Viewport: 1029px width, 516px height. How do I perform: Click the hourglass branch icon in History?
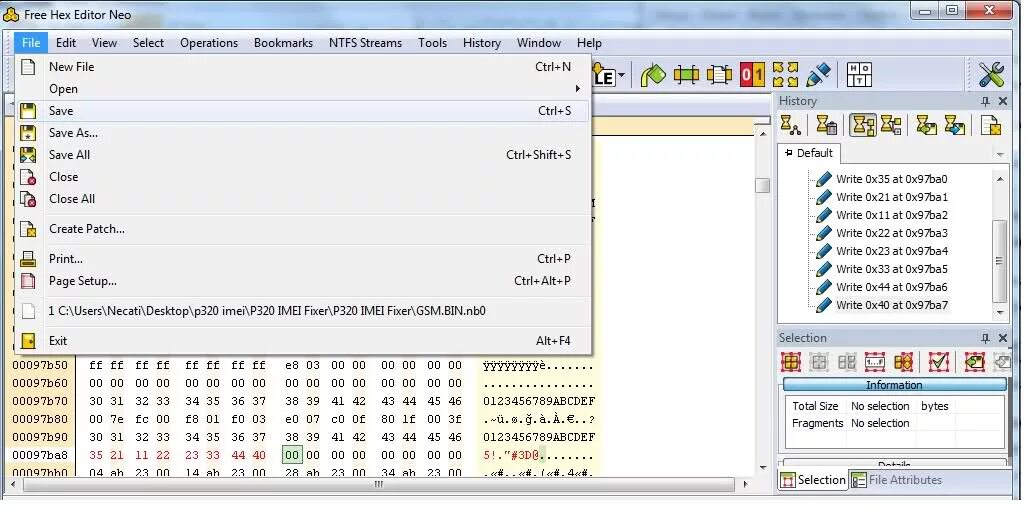pyautogui.click(x=790, y=125)
